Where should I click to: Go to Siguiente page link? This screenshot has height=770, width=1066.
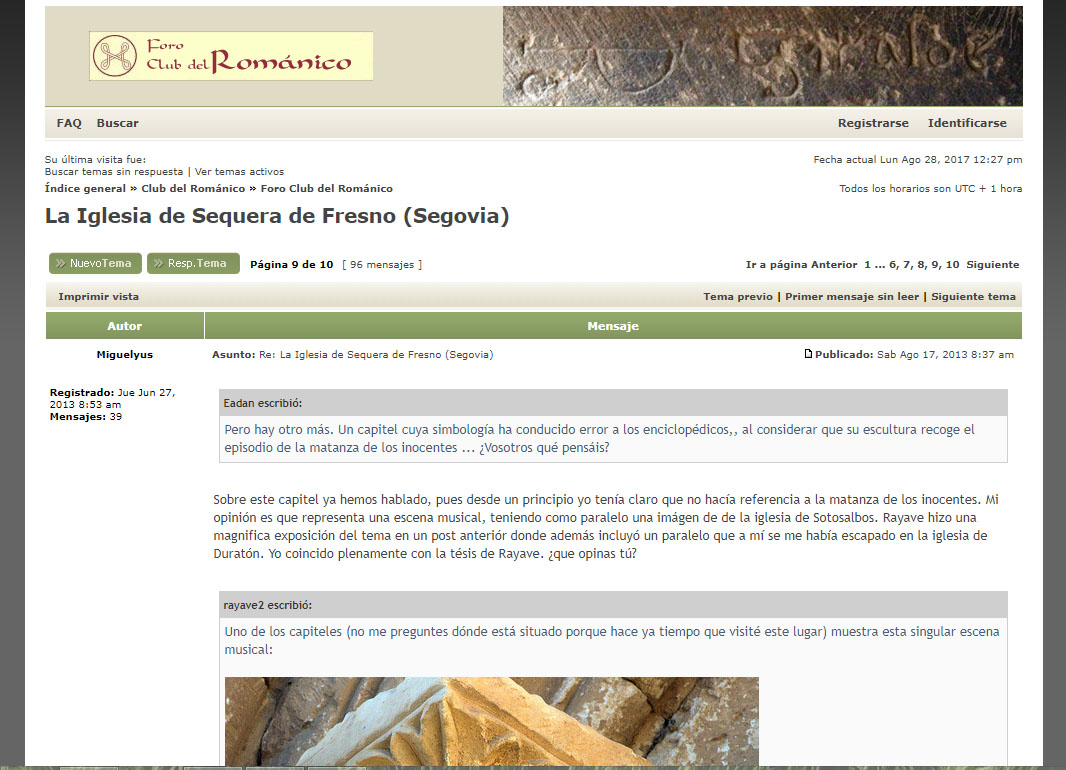(x=992, y=265)
